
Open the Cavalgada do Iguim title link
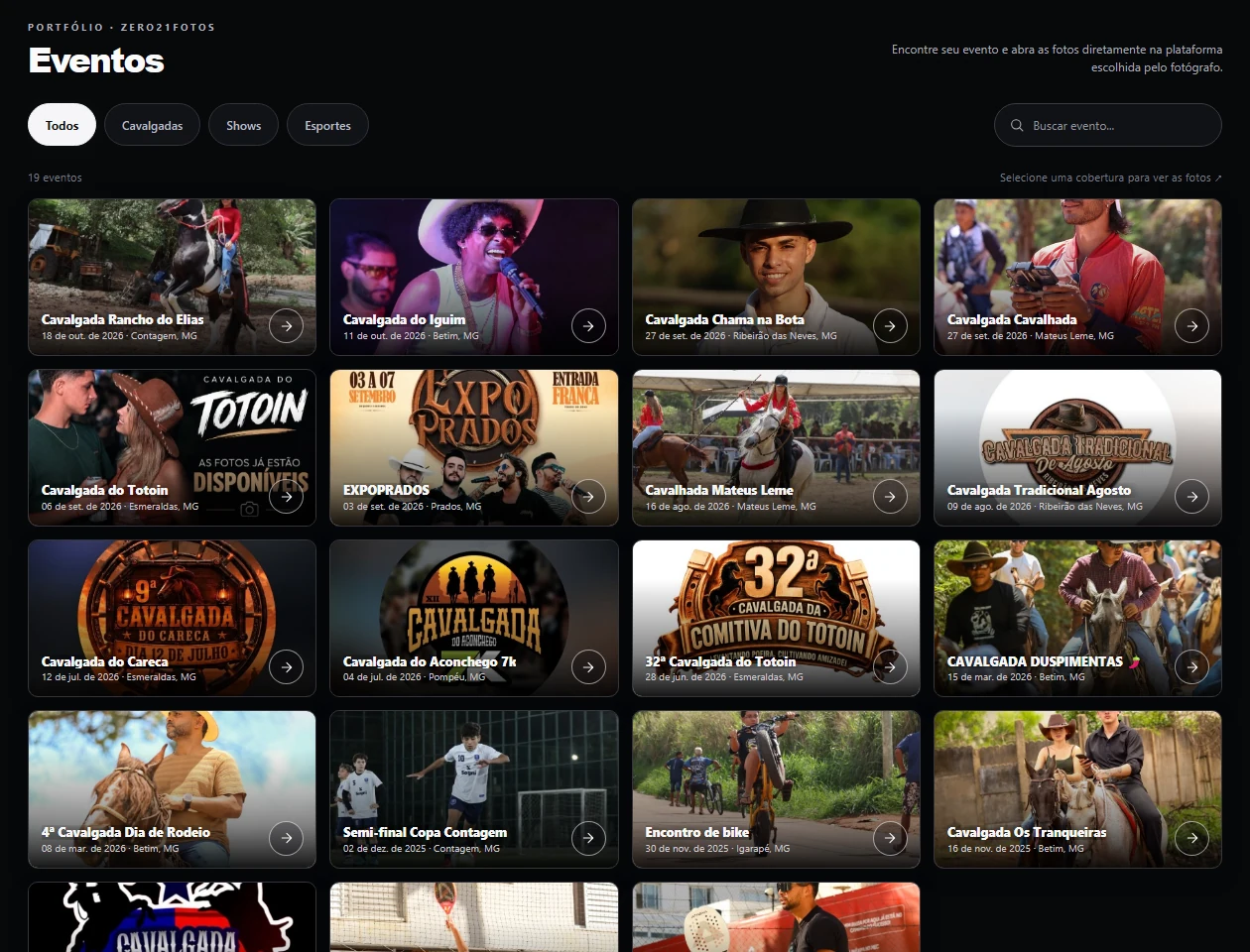(x=404, y=319)
